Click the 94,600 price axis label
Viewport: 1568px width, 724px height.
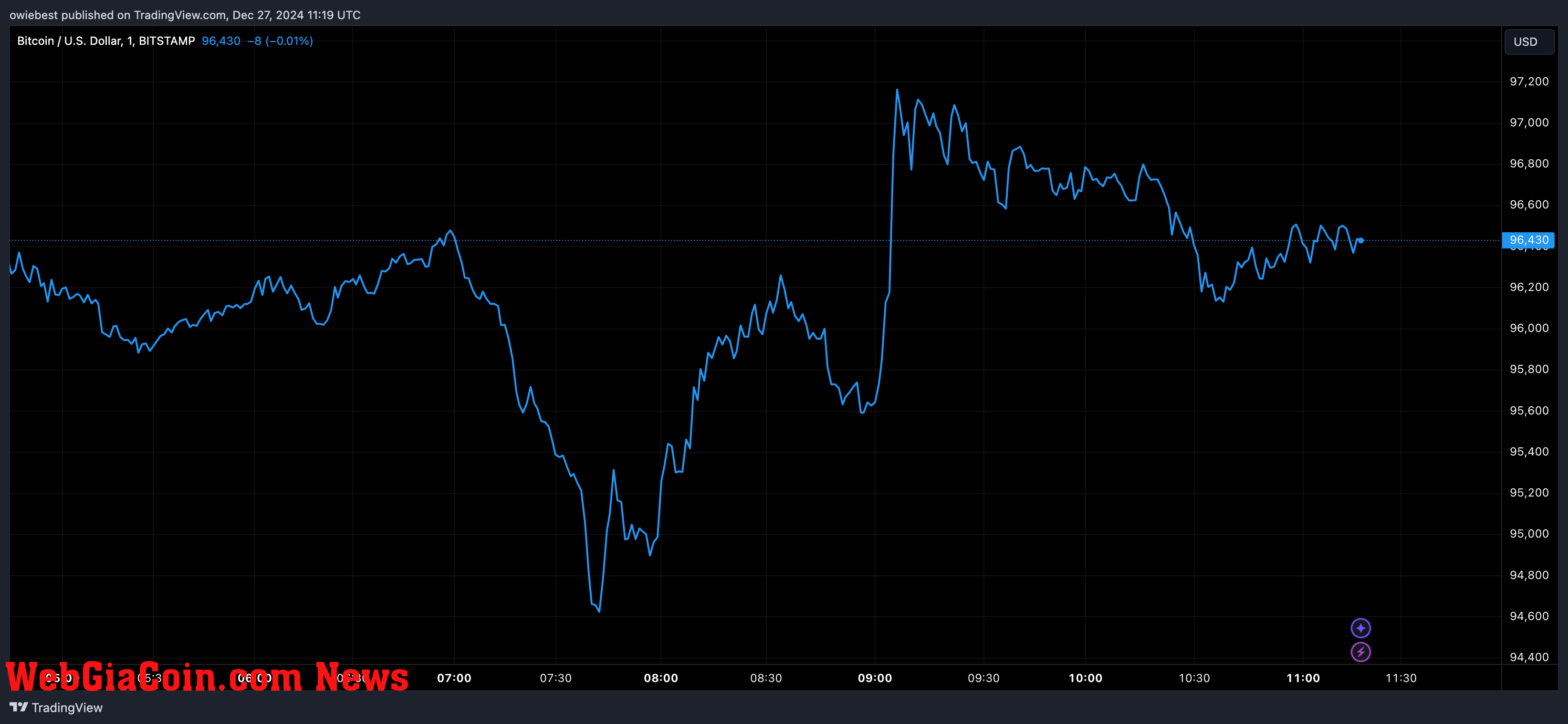point(1529,616)
